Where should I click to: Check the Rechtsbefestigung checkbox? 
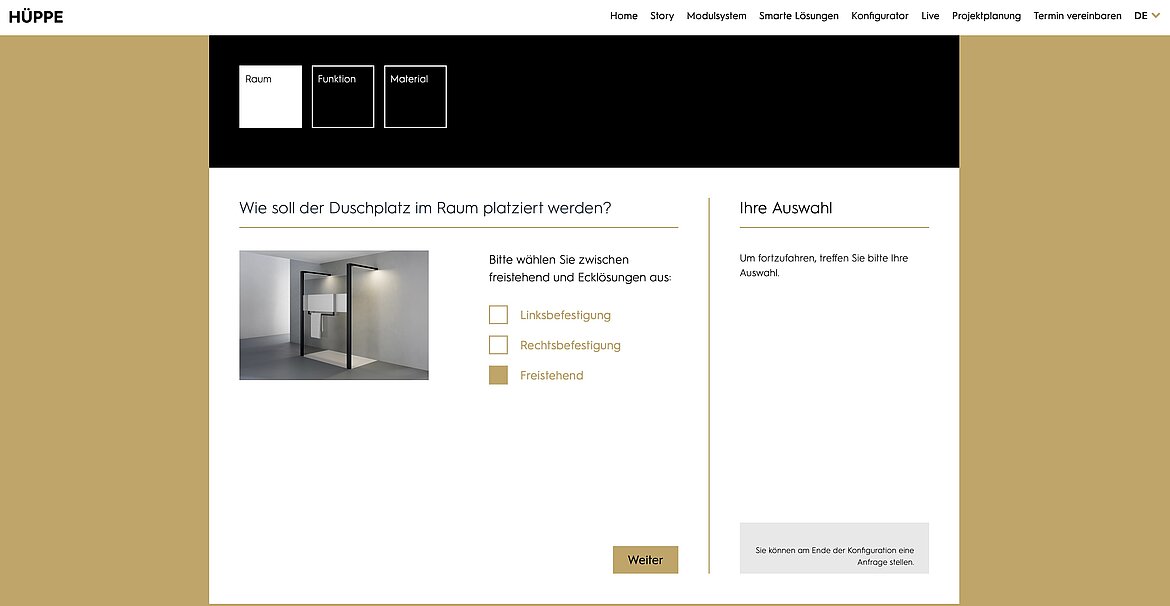498,345
